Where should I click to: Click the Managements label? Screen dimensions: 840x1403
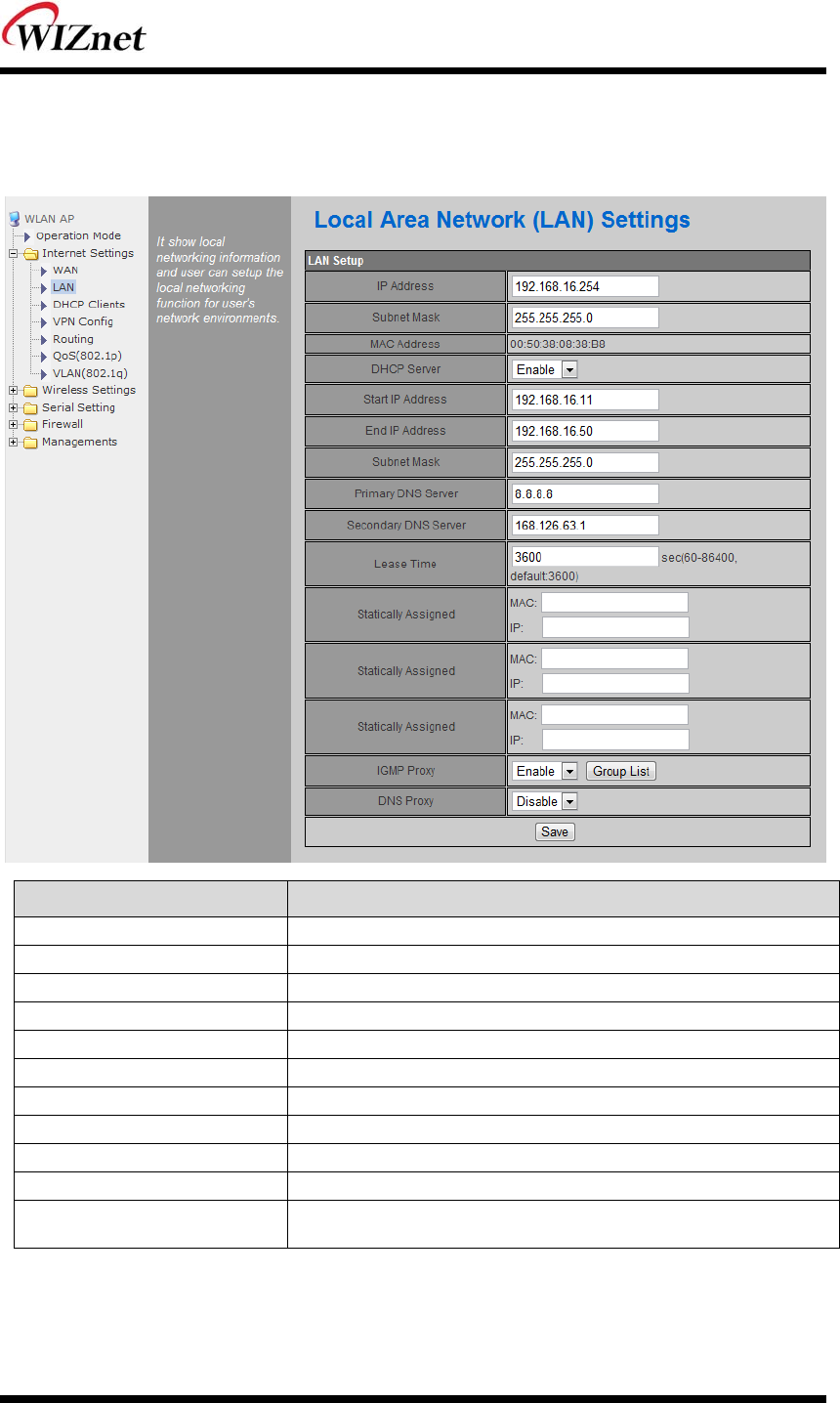pos(79,442)
